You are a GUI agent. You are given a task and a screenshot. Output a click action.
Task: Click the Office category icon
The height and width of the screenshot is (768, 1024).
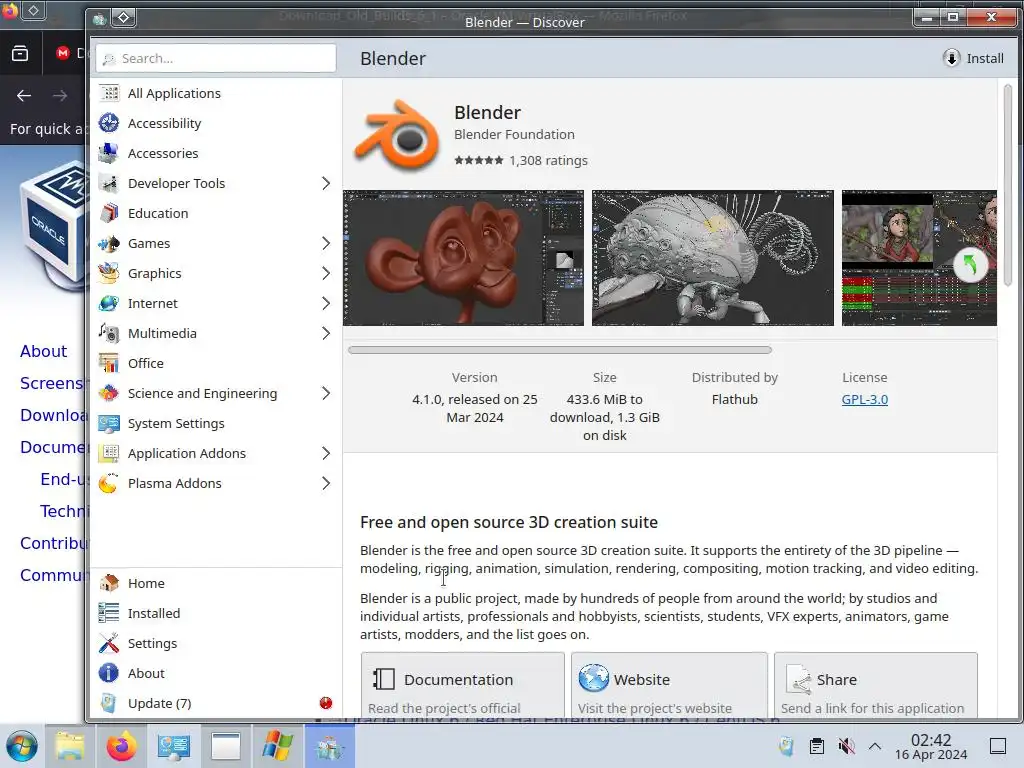[x=109, y=364]
